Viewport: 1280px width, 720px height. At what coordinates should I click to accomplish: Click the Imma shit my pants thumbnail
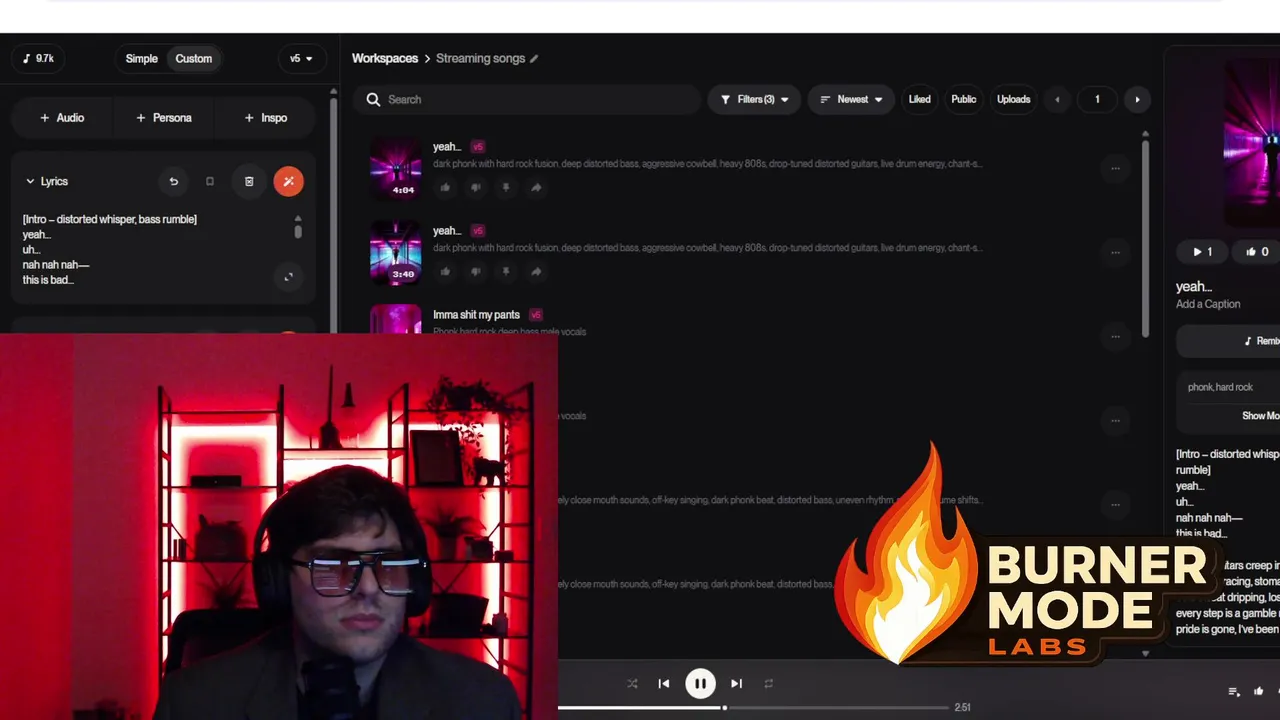(x=396, y=320)
